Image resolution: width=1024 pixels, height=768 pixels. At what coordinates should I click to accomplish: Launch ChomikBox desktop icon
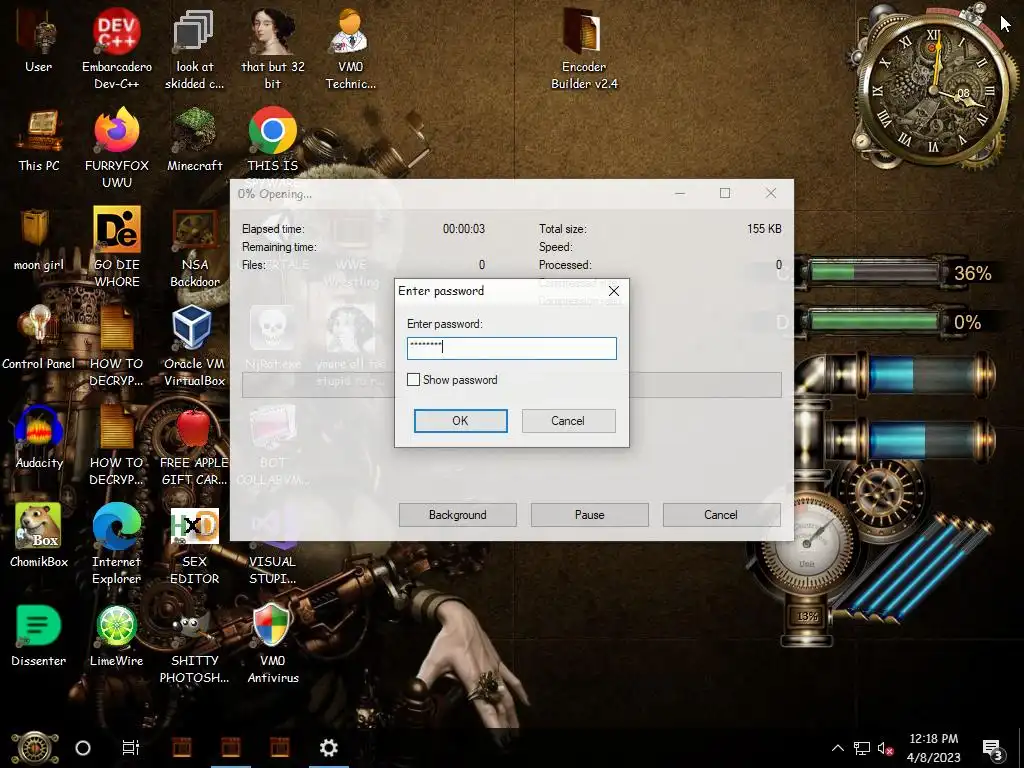click(39, 536)
